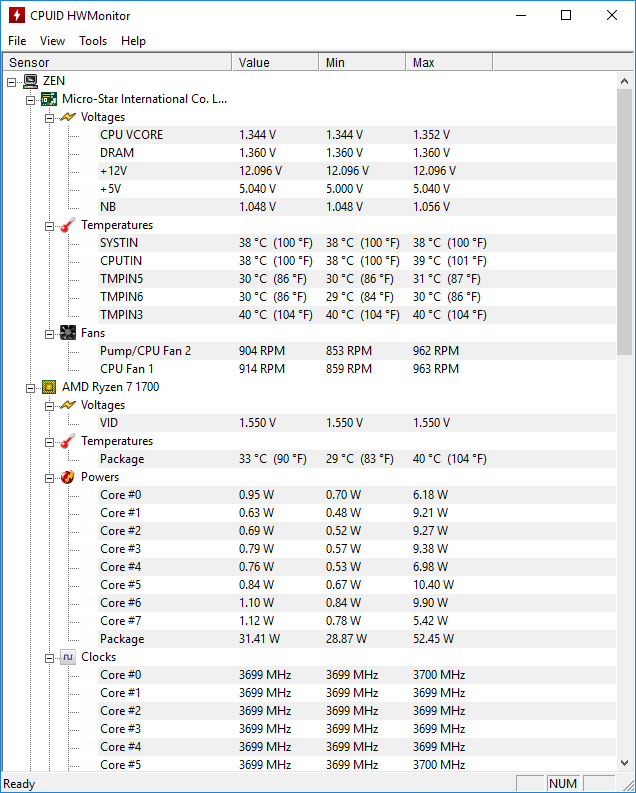Click the Max column header
636x793 pixels.
tap(449, 63)
